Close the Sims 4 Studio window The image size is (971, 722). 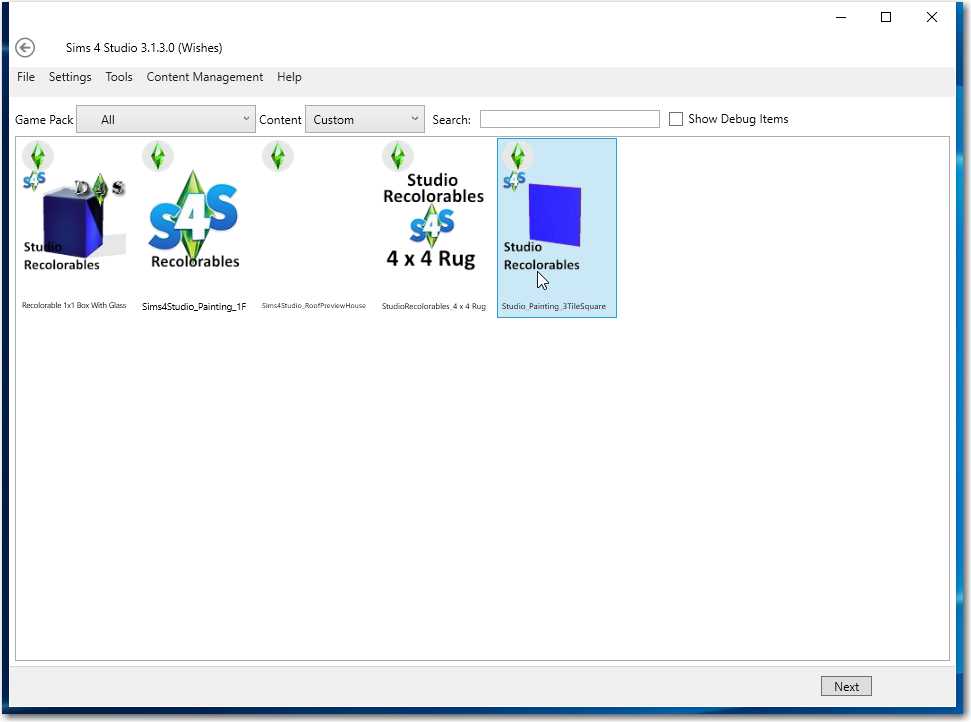tap(932, 17)
